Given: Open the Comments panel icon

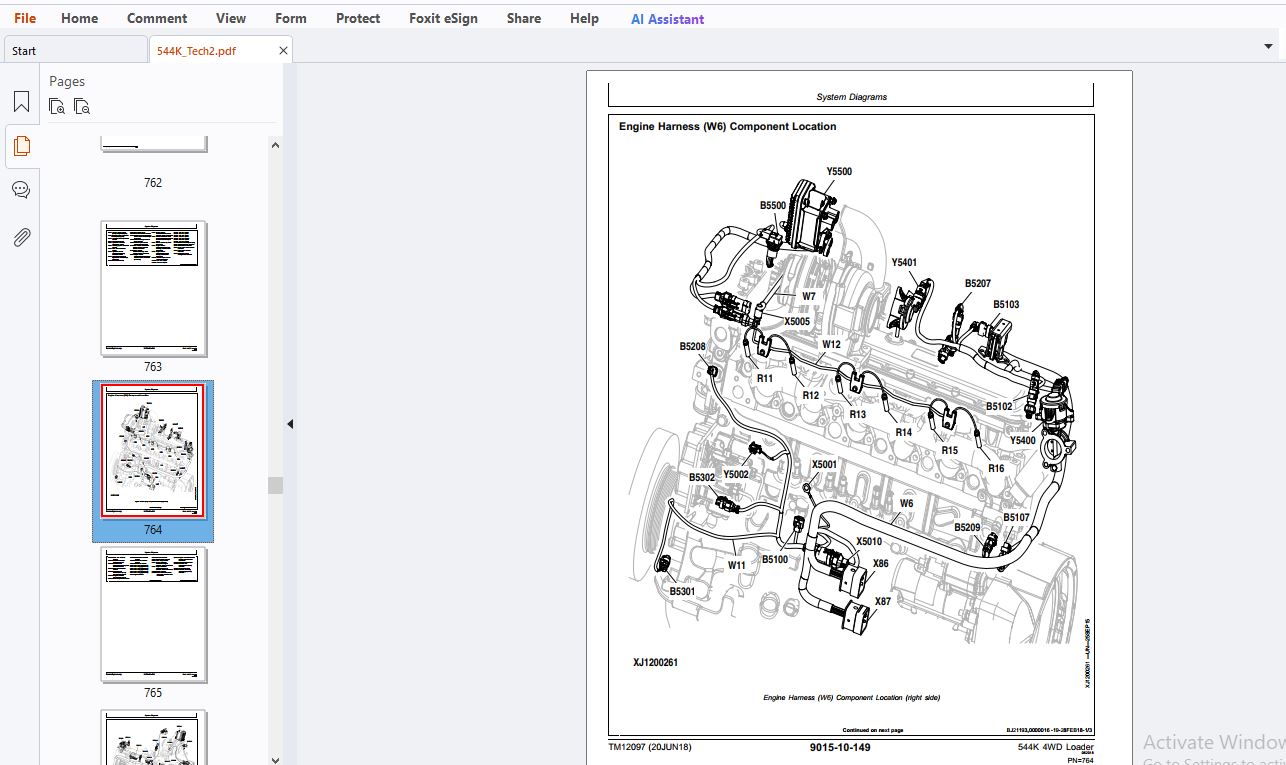Looking at the screenshot, I should [x=21, y=190].
